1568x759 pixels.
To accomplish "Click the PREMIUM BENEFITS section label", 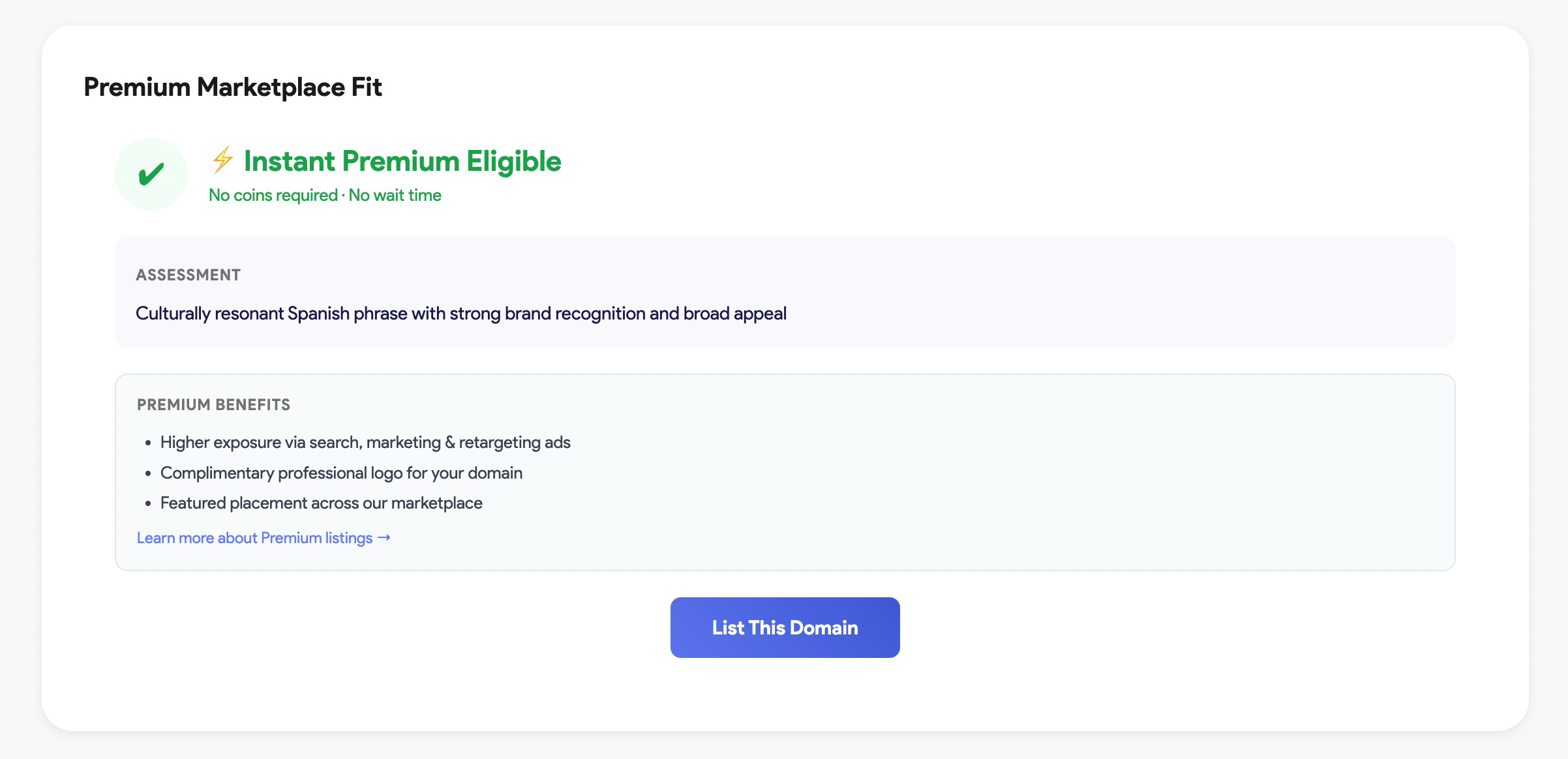I will point(213,405).
